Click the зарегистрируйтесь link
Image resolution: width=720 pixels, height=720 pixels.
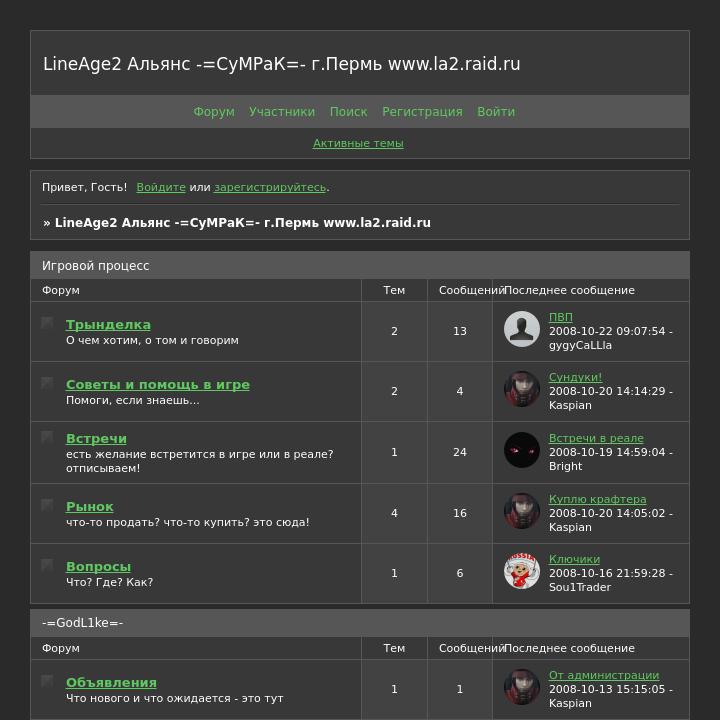coord(270,187)
